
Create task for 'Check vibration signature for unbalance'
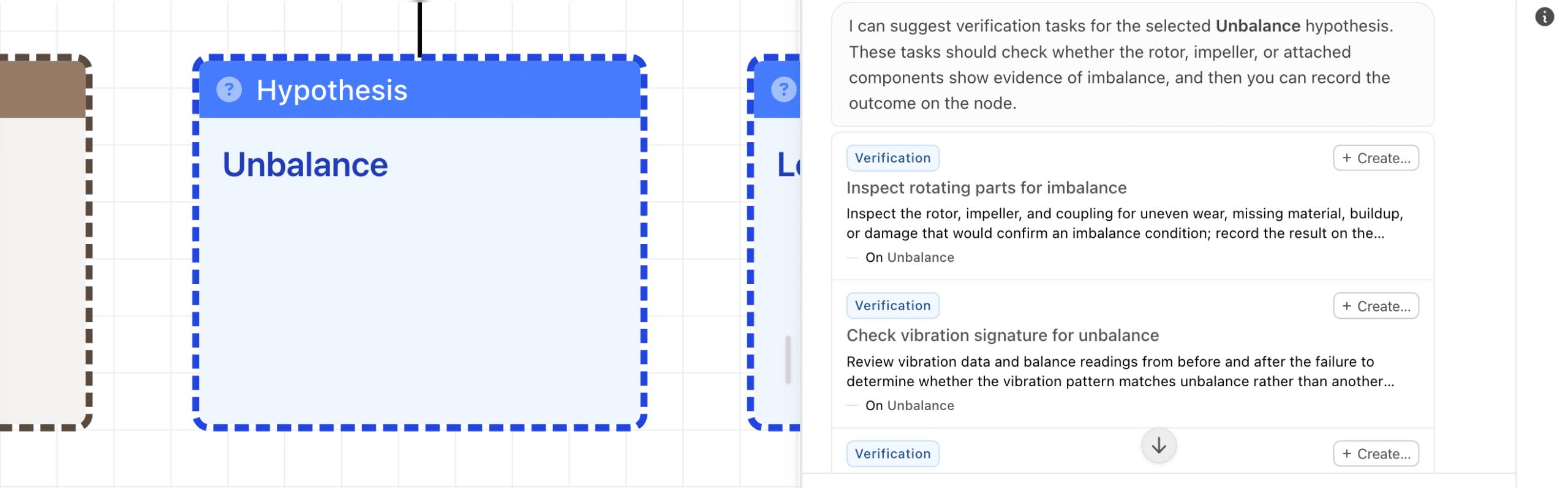click(x=1375, y=306)
